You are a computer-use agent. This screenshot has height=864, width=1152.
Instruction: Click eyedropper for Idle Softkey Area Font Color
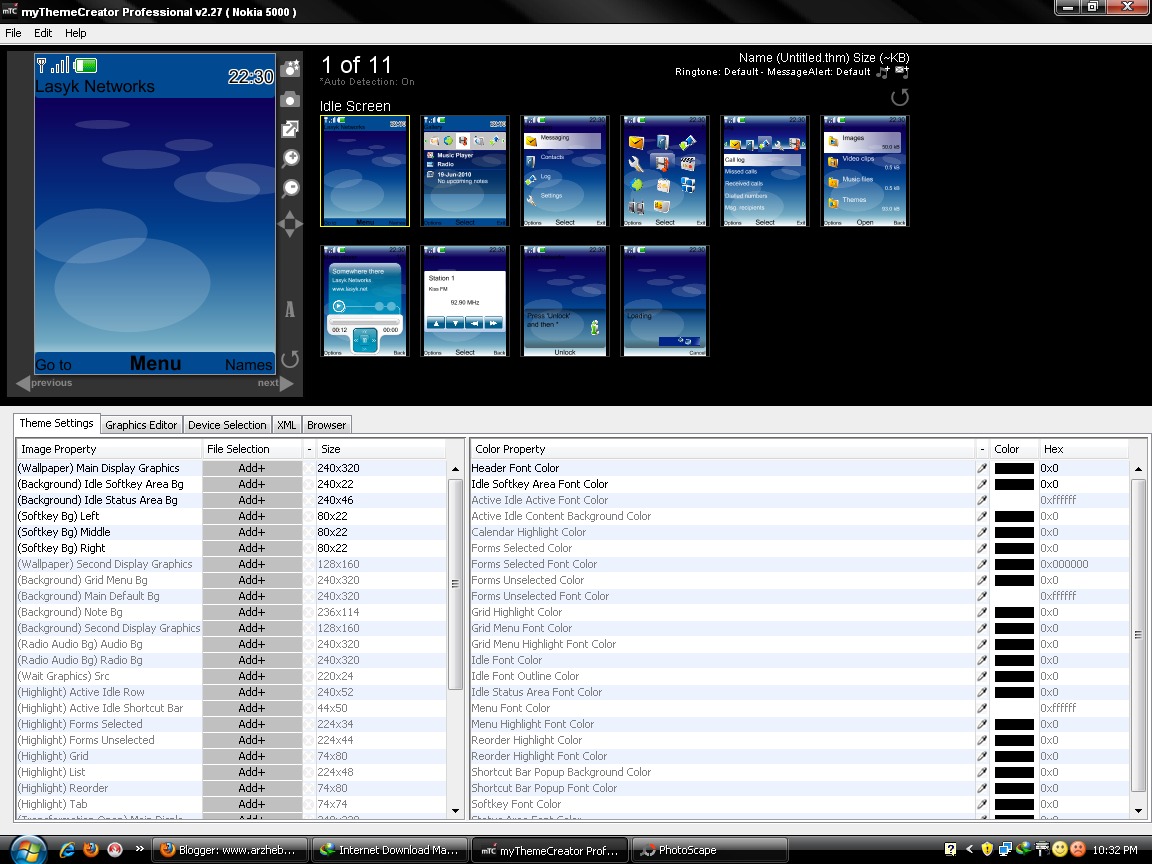pos(982,484)
